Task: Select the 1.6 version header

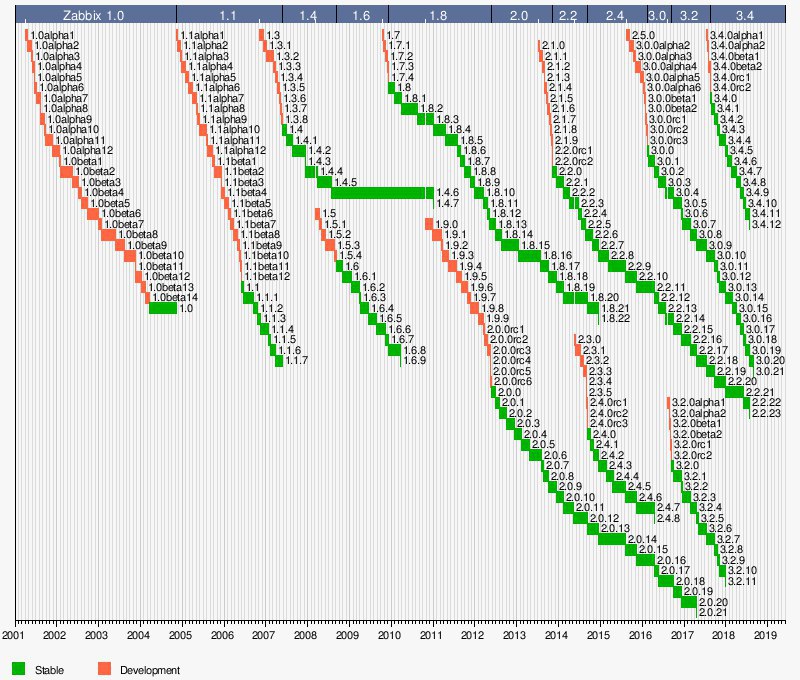Action: coord(362,15)
